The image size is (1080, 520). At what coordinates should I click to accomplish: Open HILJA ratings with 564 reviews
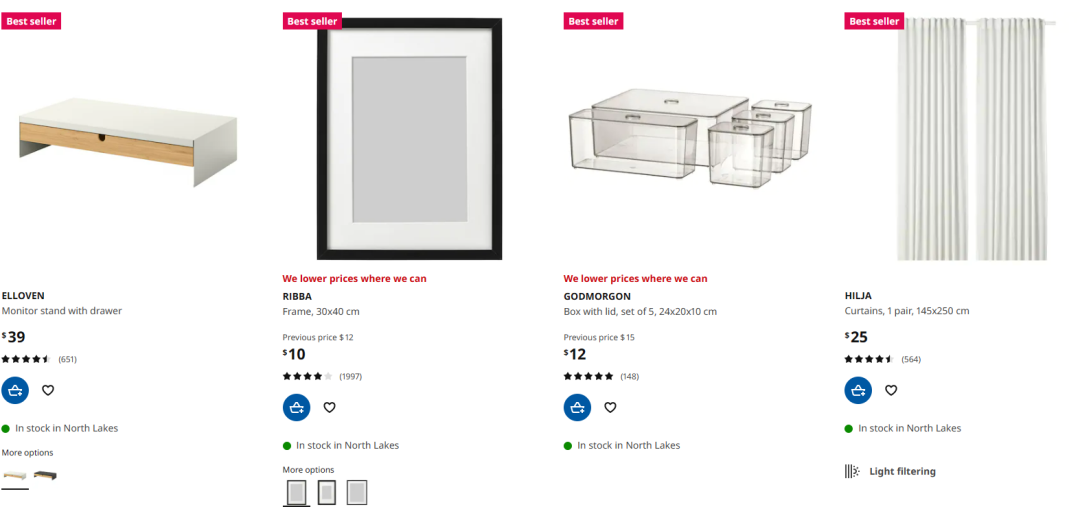click(882, 360)
